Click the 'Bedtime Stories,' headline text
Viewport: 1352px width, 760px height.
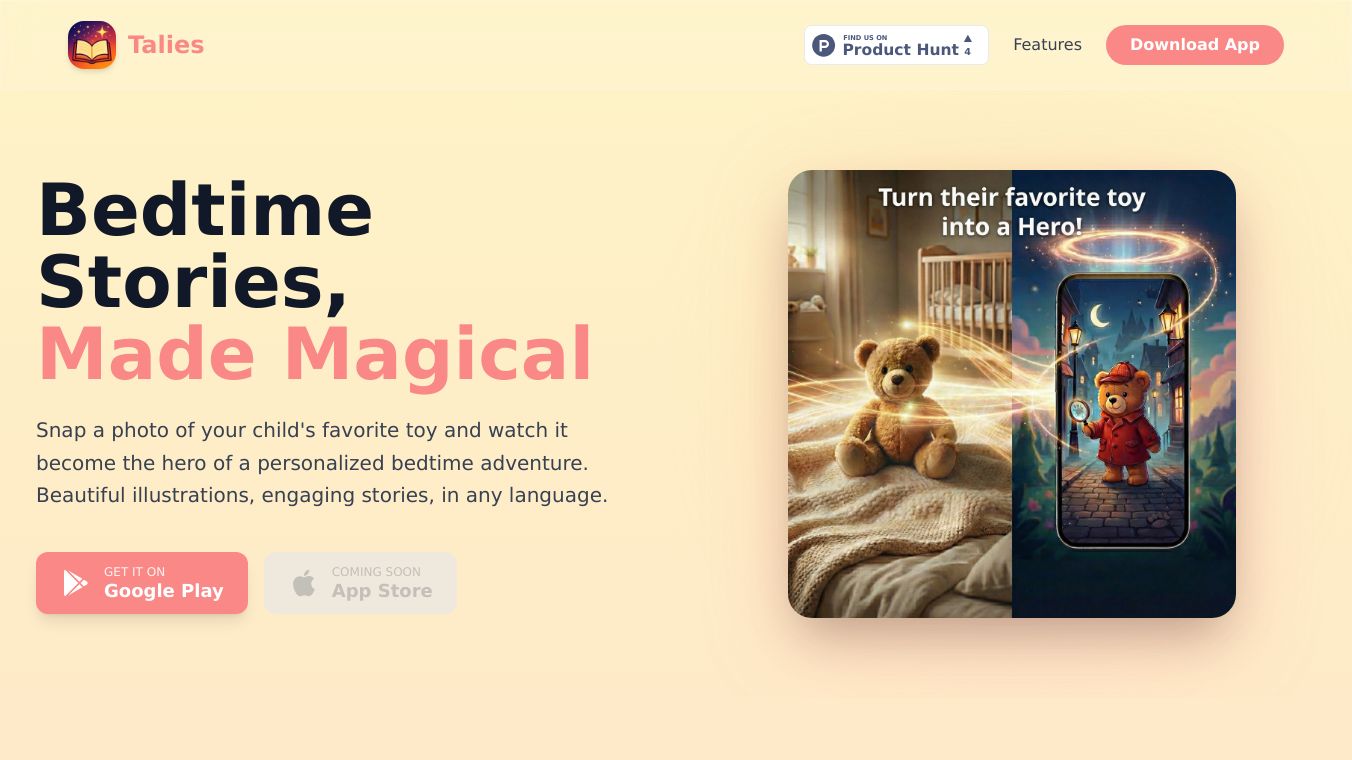click(x=205, y=246)
